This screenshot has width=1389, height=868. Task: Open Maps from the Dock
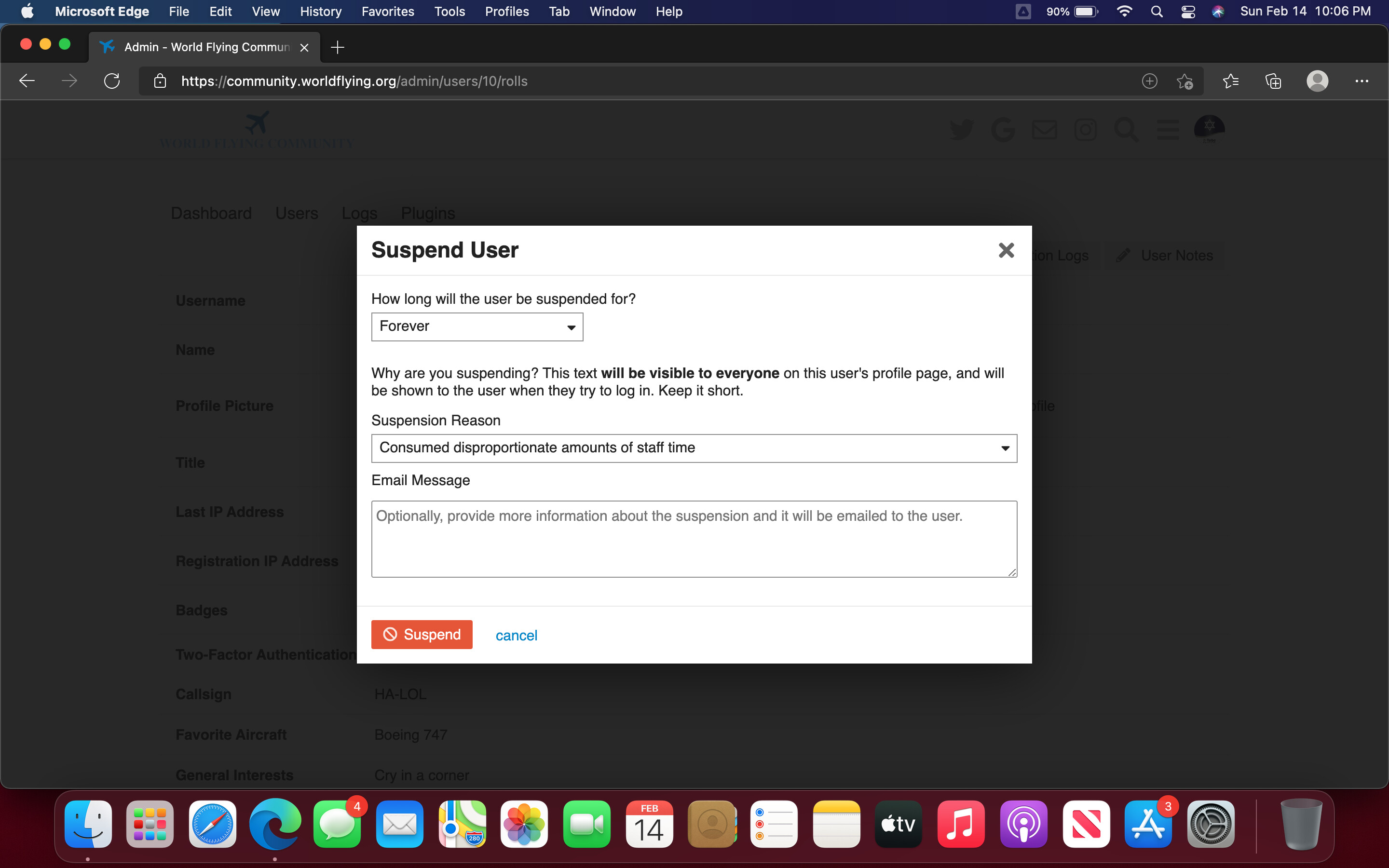462,825
